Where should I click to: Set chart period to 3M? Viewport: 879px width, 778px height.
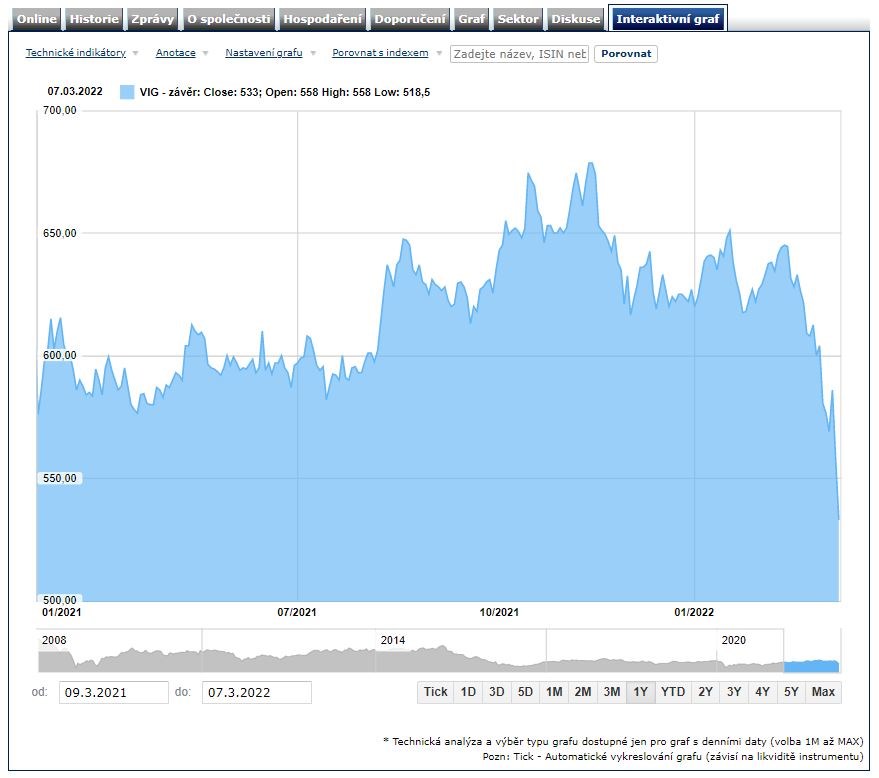[x=611, y=692]
